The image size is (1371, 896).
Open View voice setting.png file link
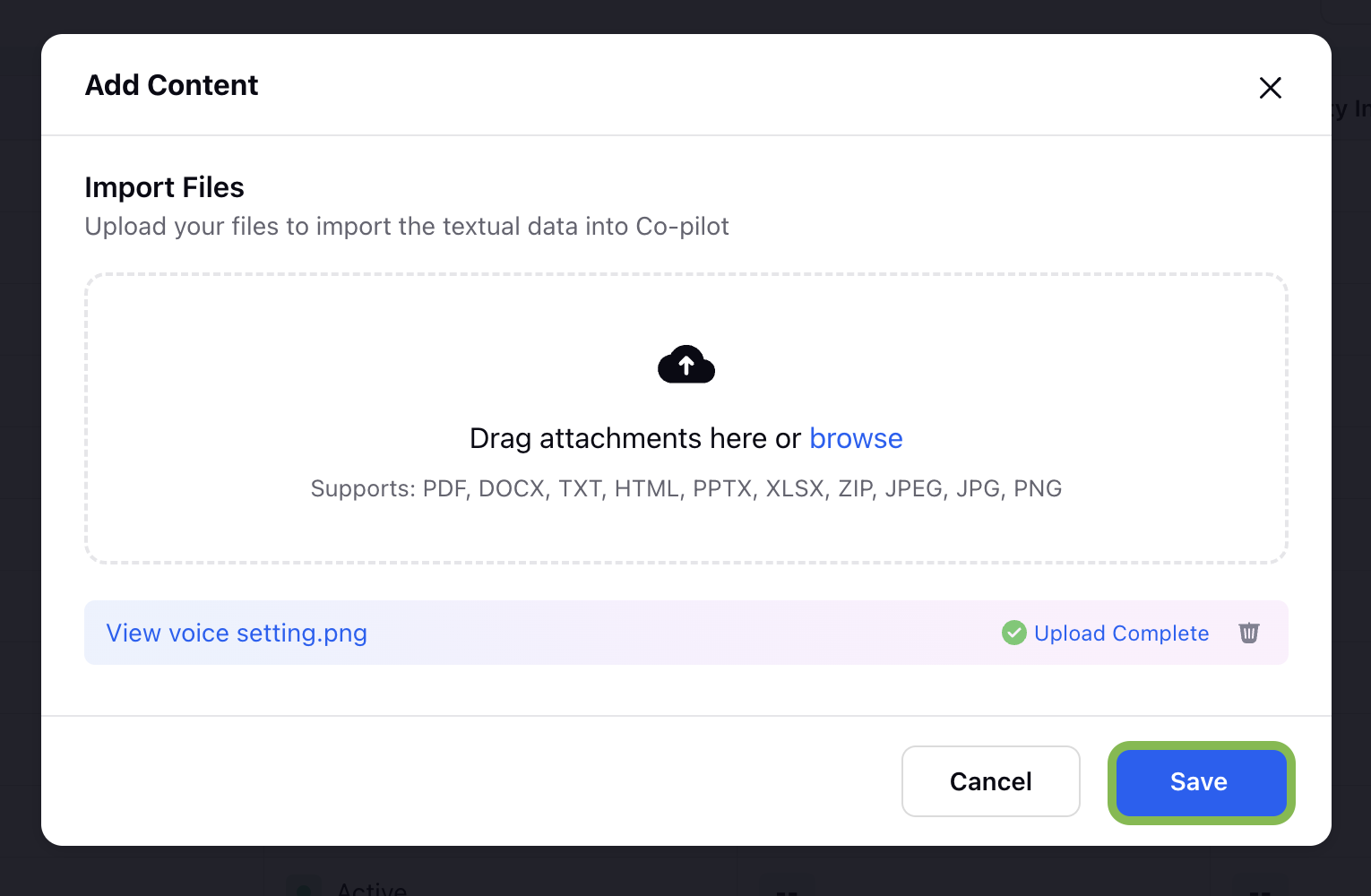[237, 633]
